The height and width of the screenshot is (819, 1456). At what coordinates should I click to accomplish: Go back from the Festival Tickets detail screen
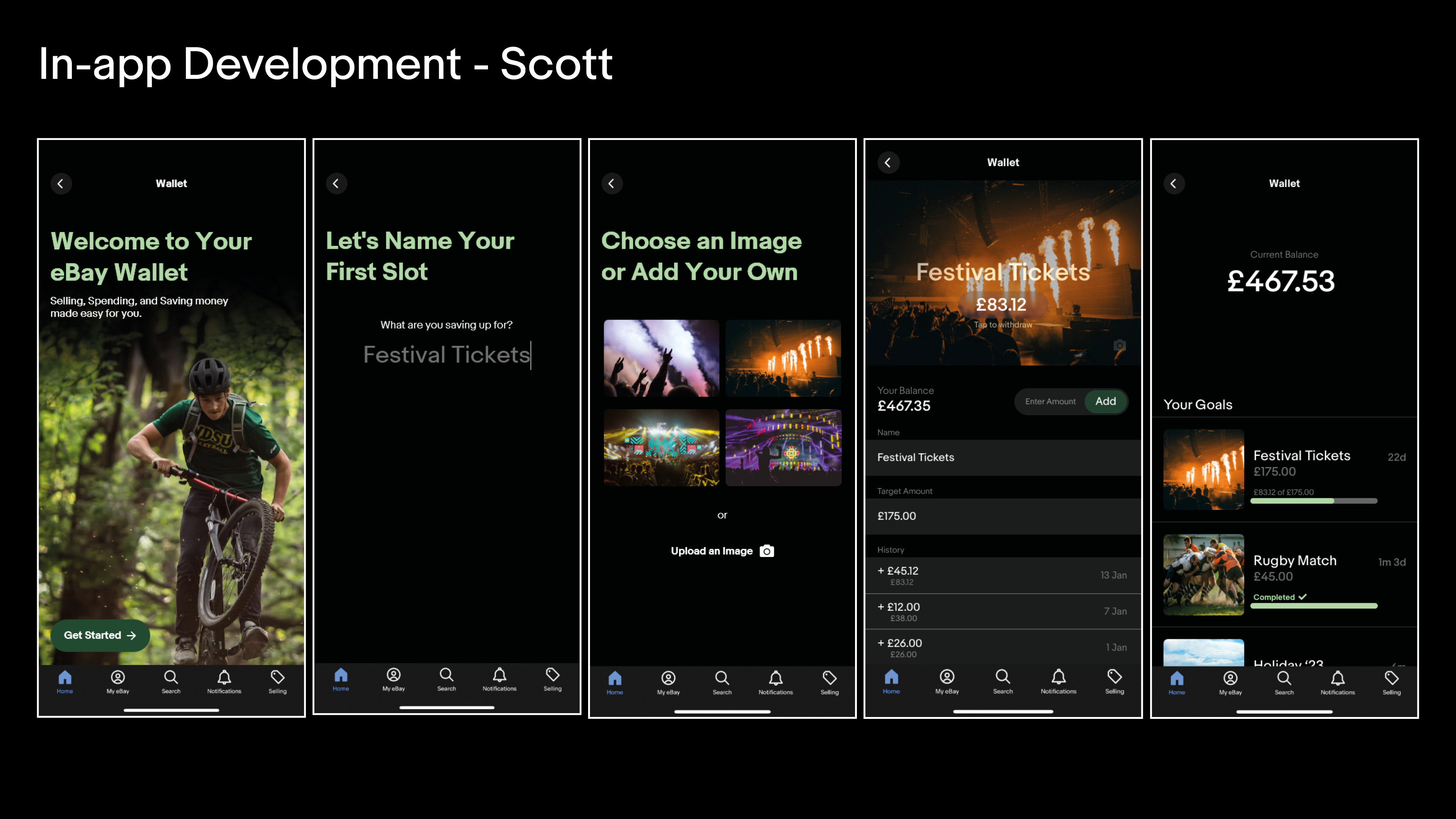click(x=888, y=163)
